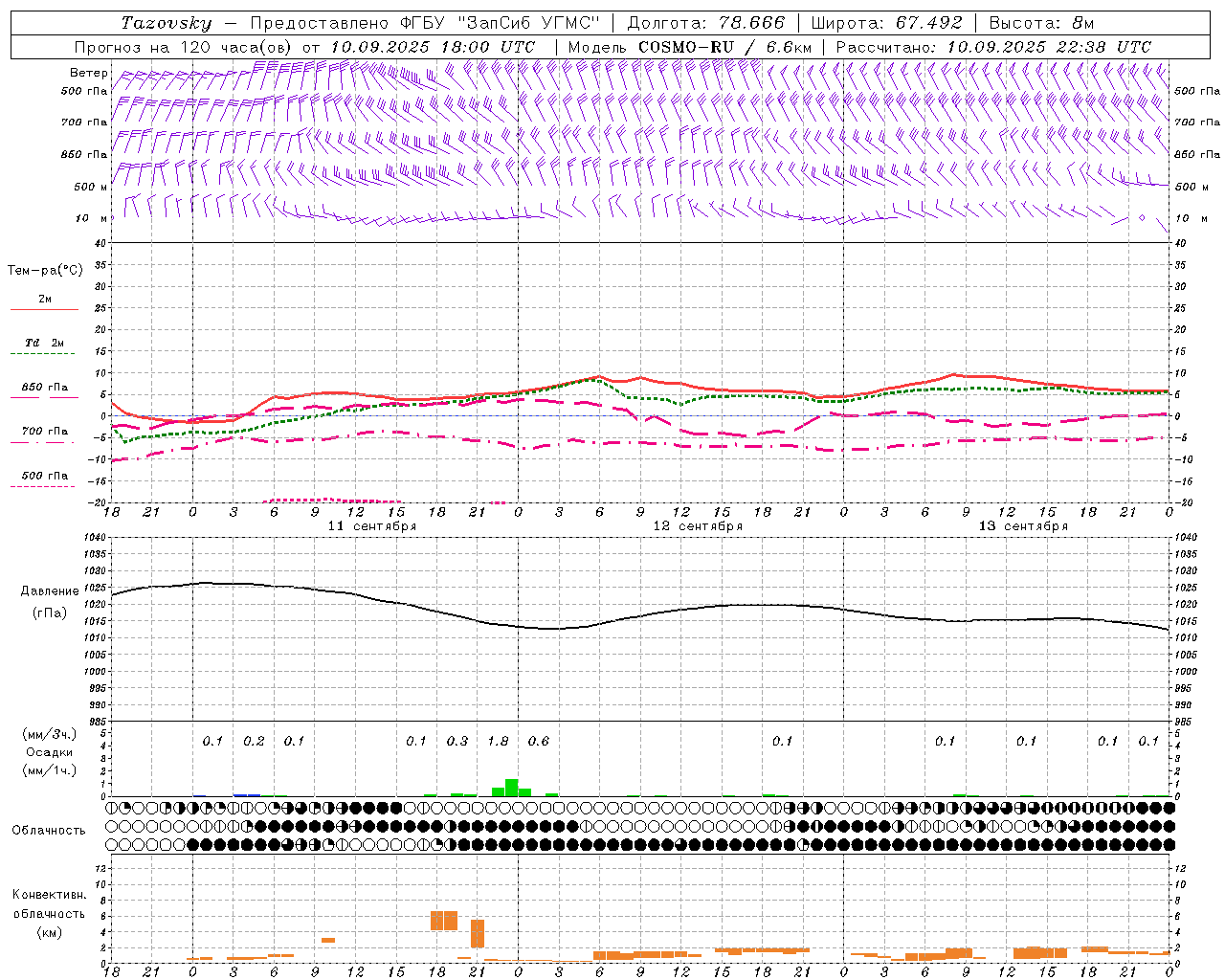Image resolution: width=1225 pixels, height=980 pixels.
Task: Click the 700 гПа dash-dot legend line
Action: coord(42,442)
